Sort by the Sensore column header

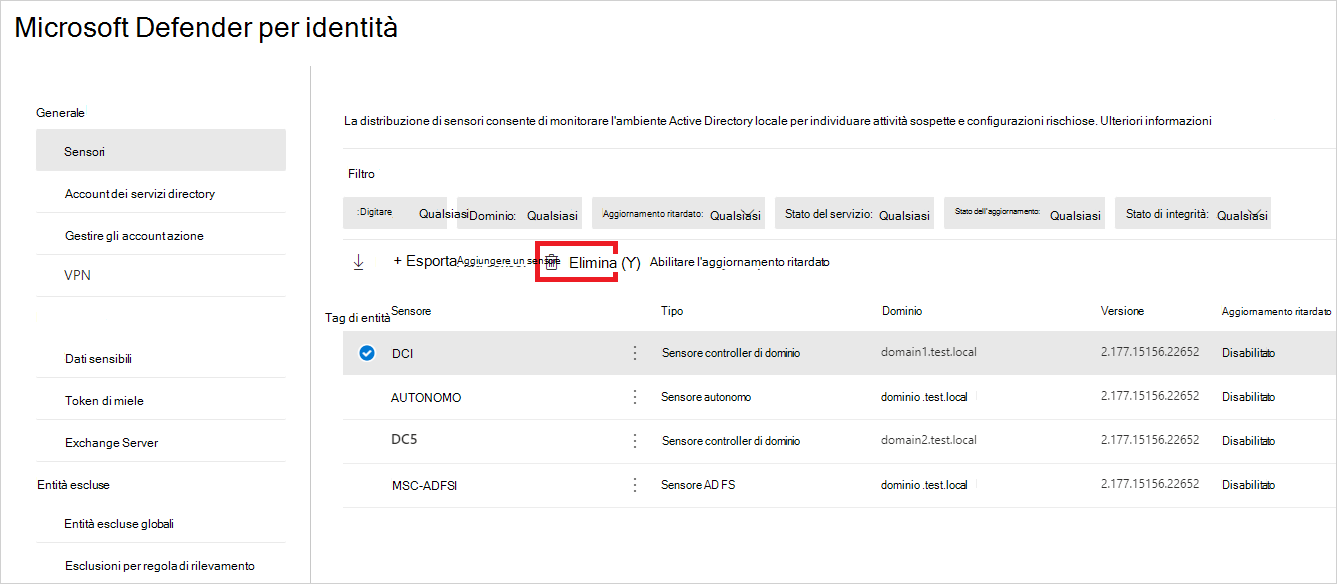click(411, 311)
